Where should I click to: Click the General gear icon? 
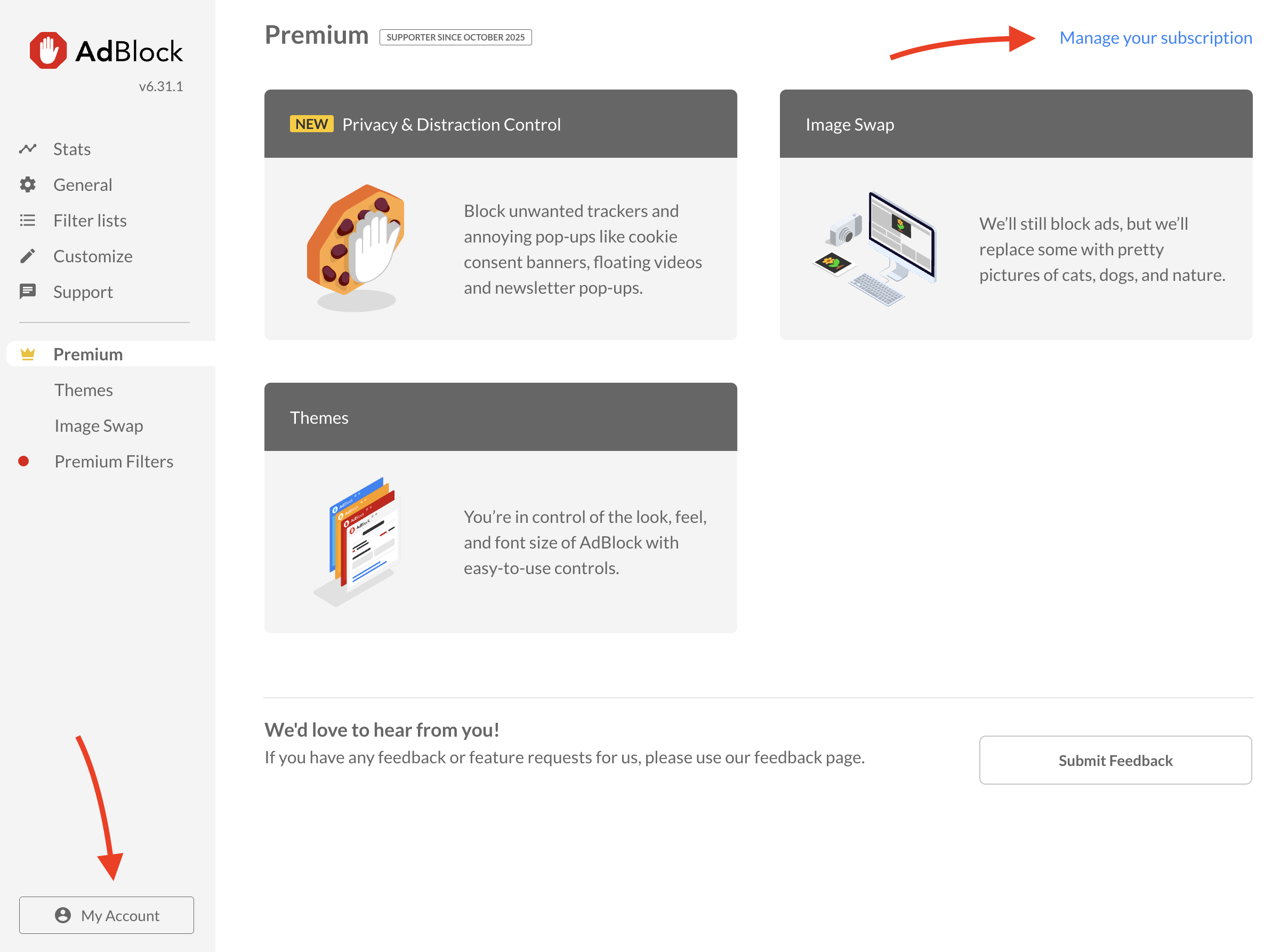point(28,184)
